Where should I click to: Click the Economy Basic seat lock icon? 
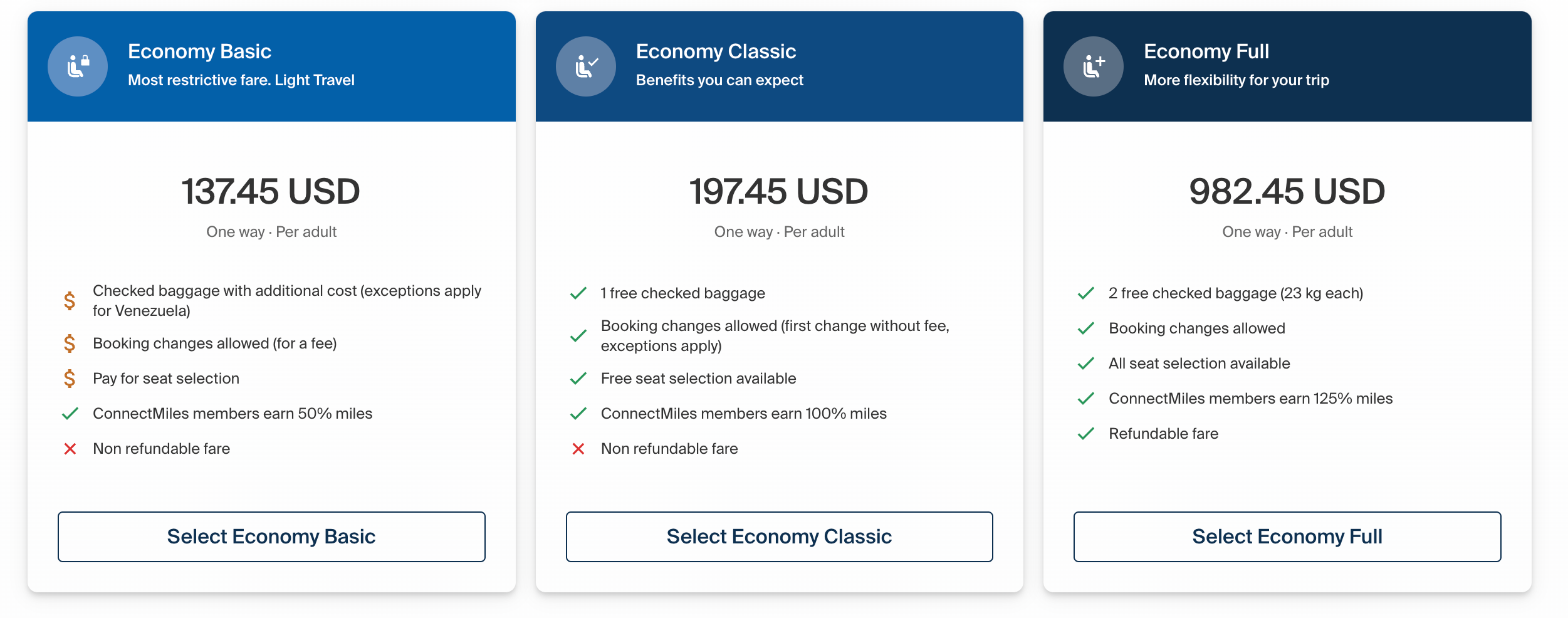(78, 66)
